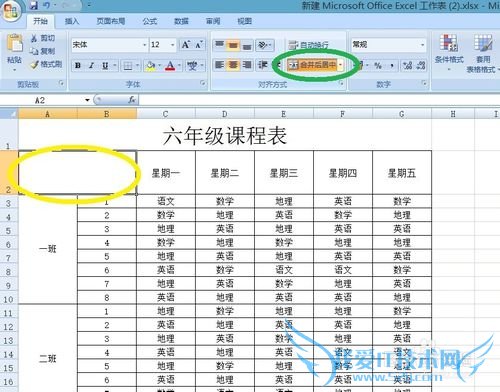Switch to the 审阅 tab
The height and width of the screenshot is (392, 500).
(x=213, y=21)
